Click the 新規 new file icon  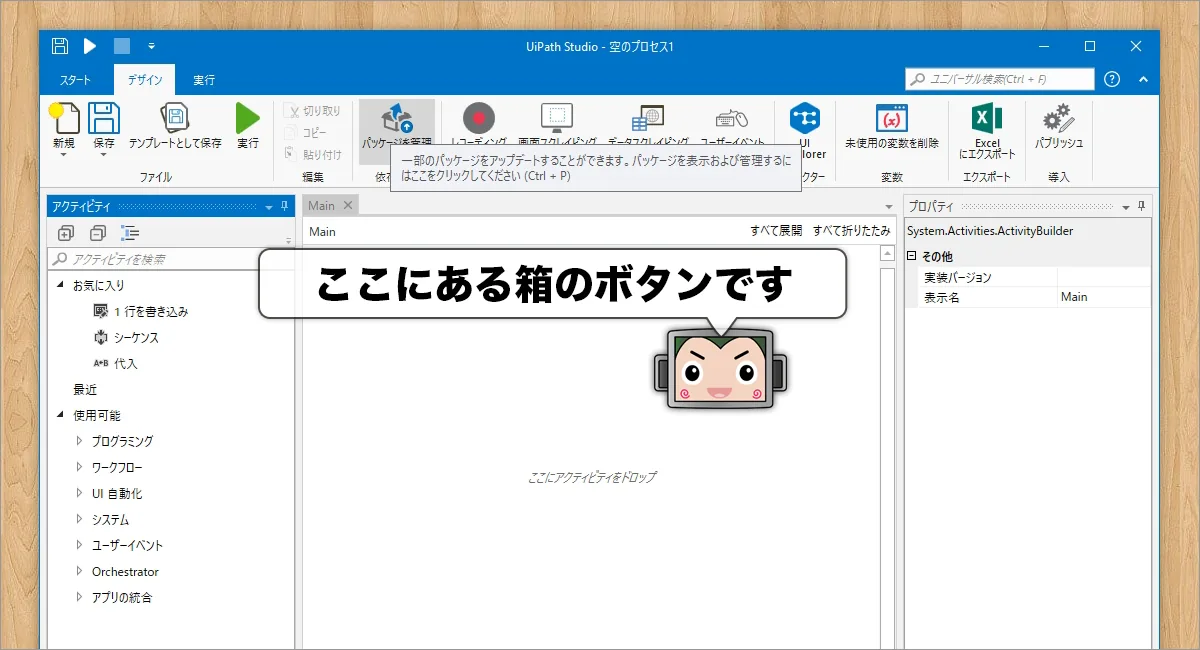click(x=63, y=119)
